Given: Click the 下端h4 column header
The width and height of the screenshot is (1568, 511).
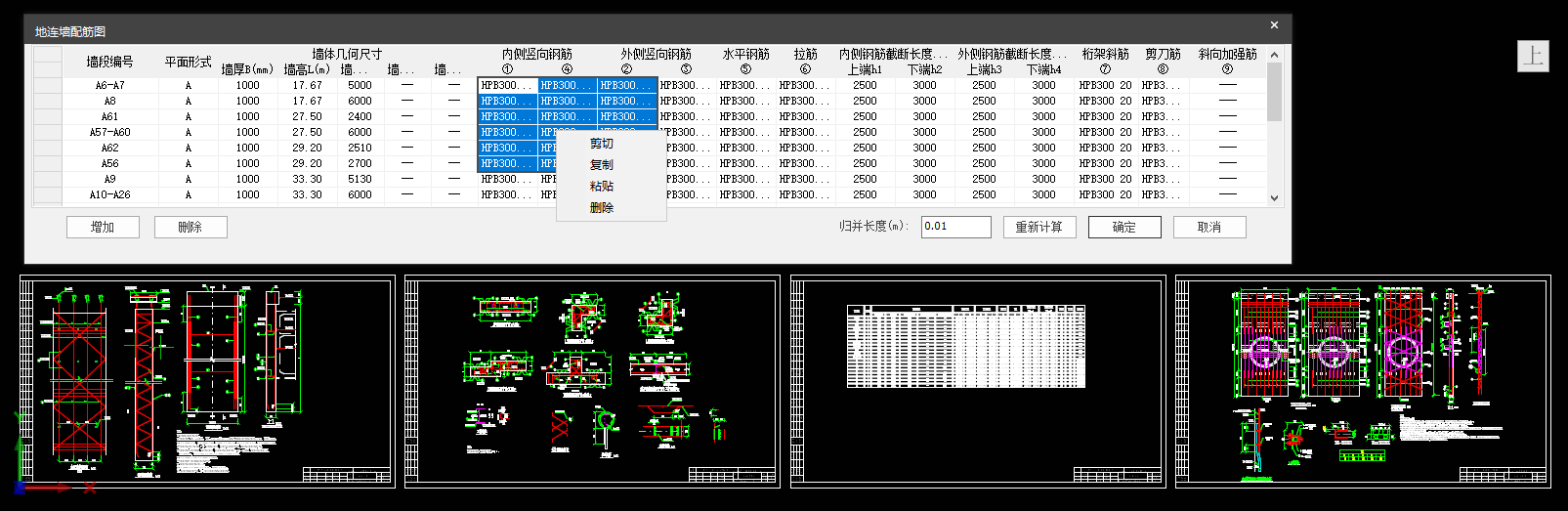Looking at the screenshot, I should point(1043,70).
